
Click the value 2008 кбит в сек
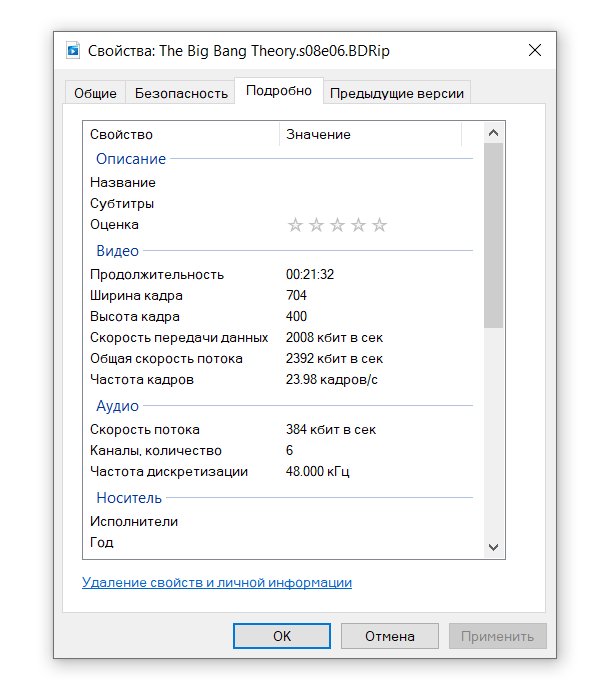point(334,337)
